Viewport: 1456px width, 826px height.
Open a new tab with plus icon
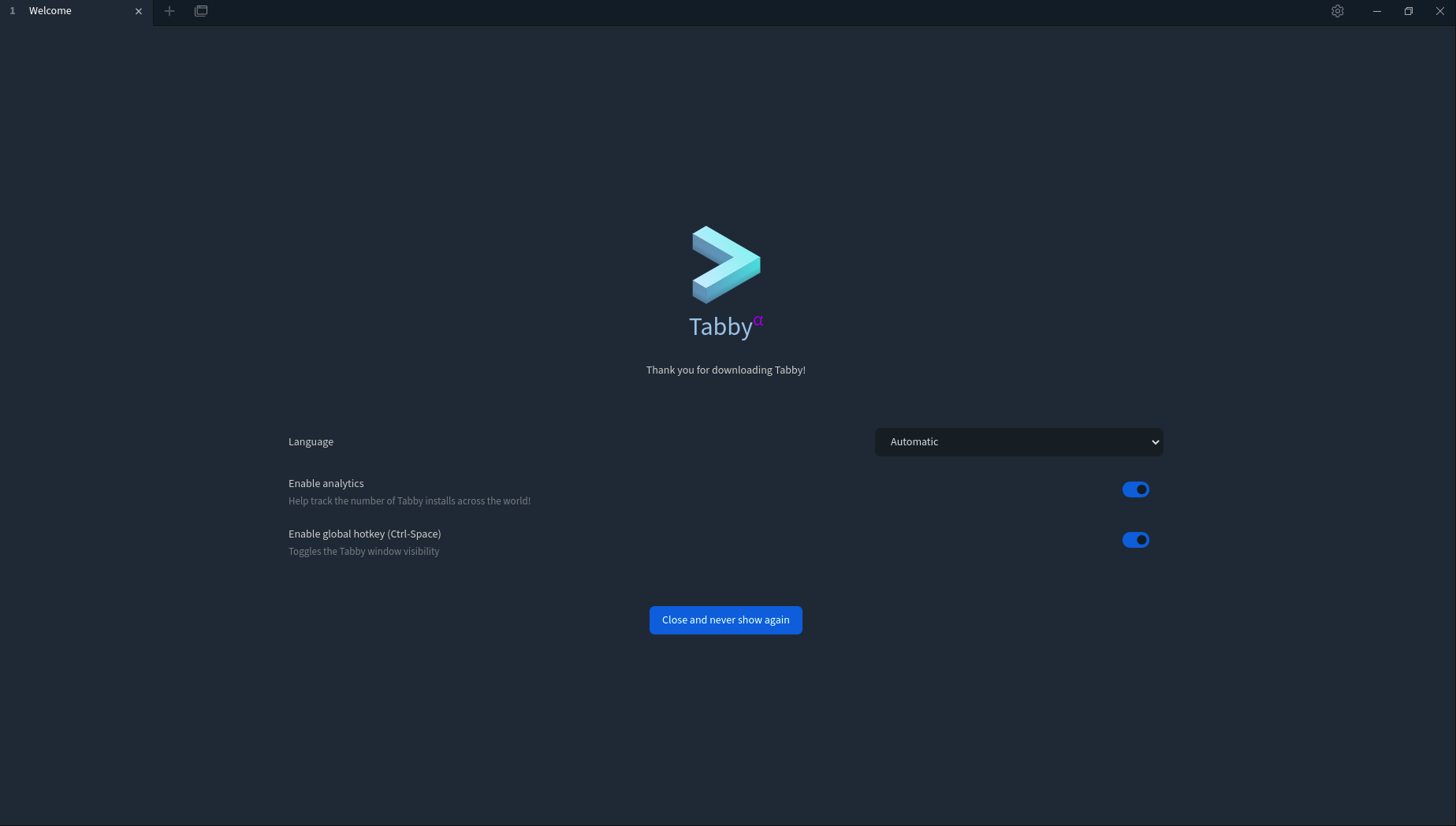click(x=169, y=11)
